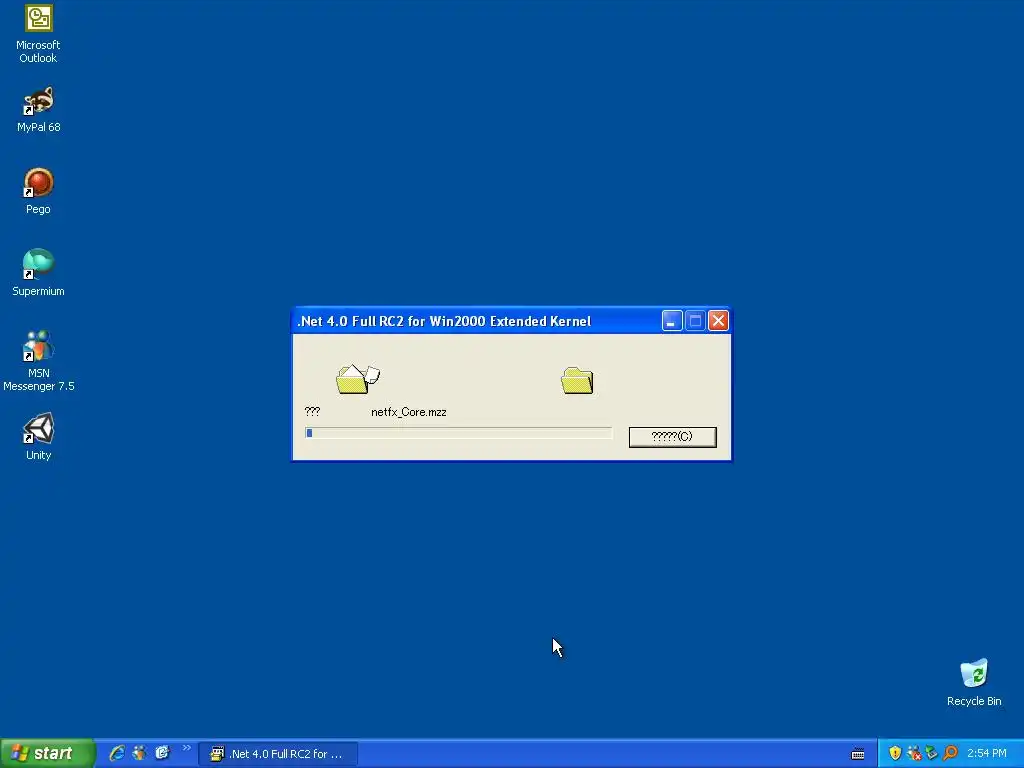The image size is (1024, 768).
Task: Launch Internet Explorer from Quick Launch
Action: click(117, 753)
